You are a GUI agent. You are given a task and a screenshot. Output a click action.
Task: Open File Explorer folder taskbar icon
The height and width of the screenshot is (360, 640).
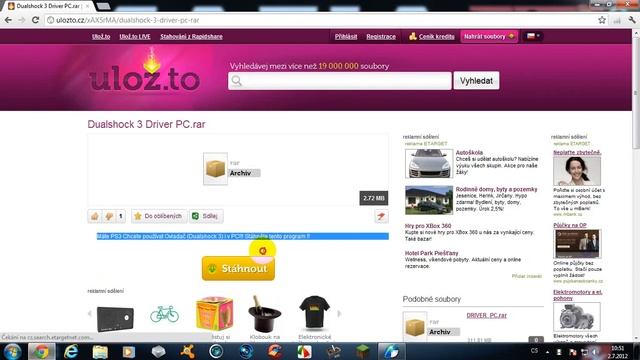tap(100, 351)
